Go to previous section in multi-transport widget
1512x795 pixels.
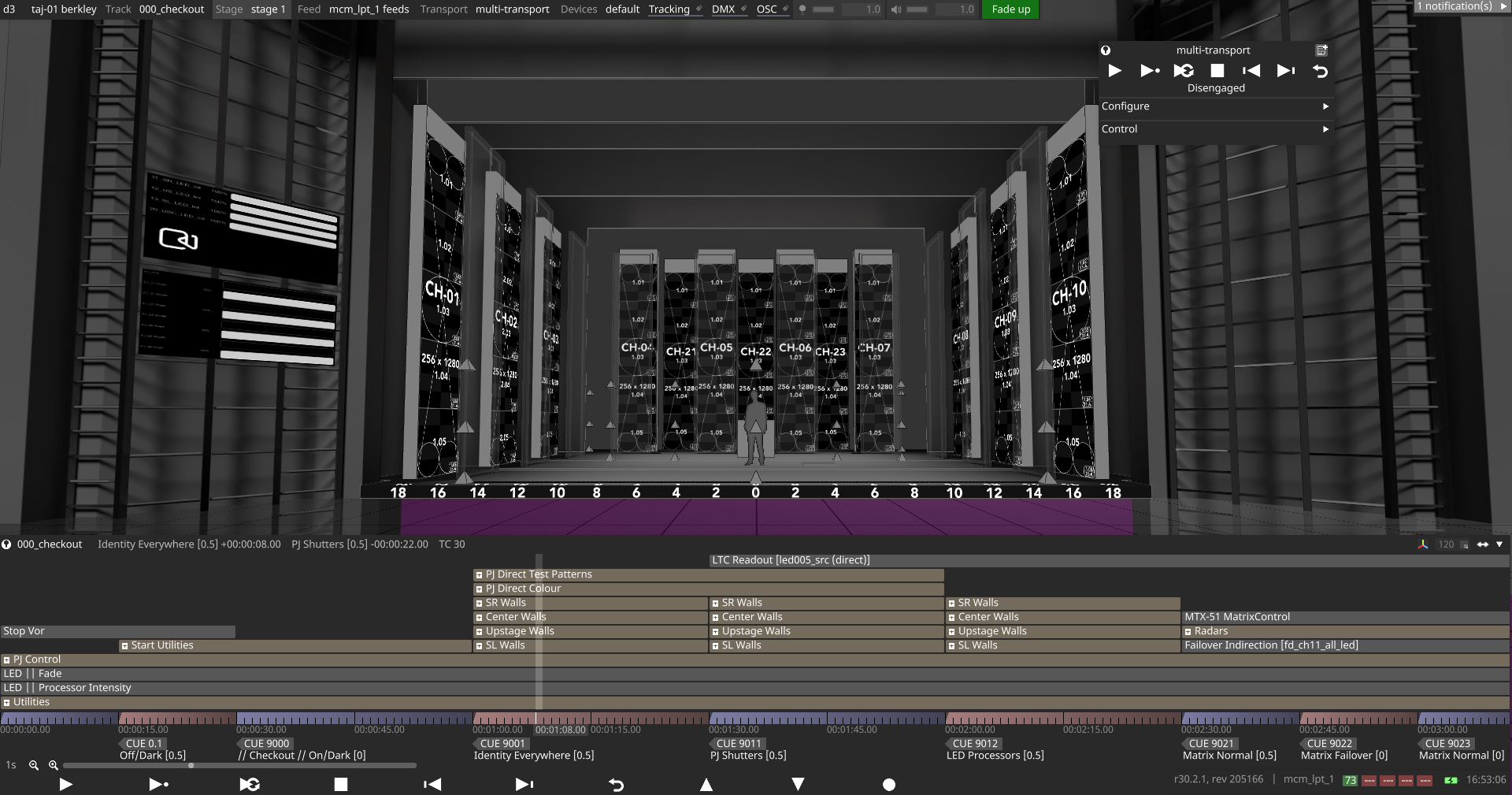tap(1251, 71)
